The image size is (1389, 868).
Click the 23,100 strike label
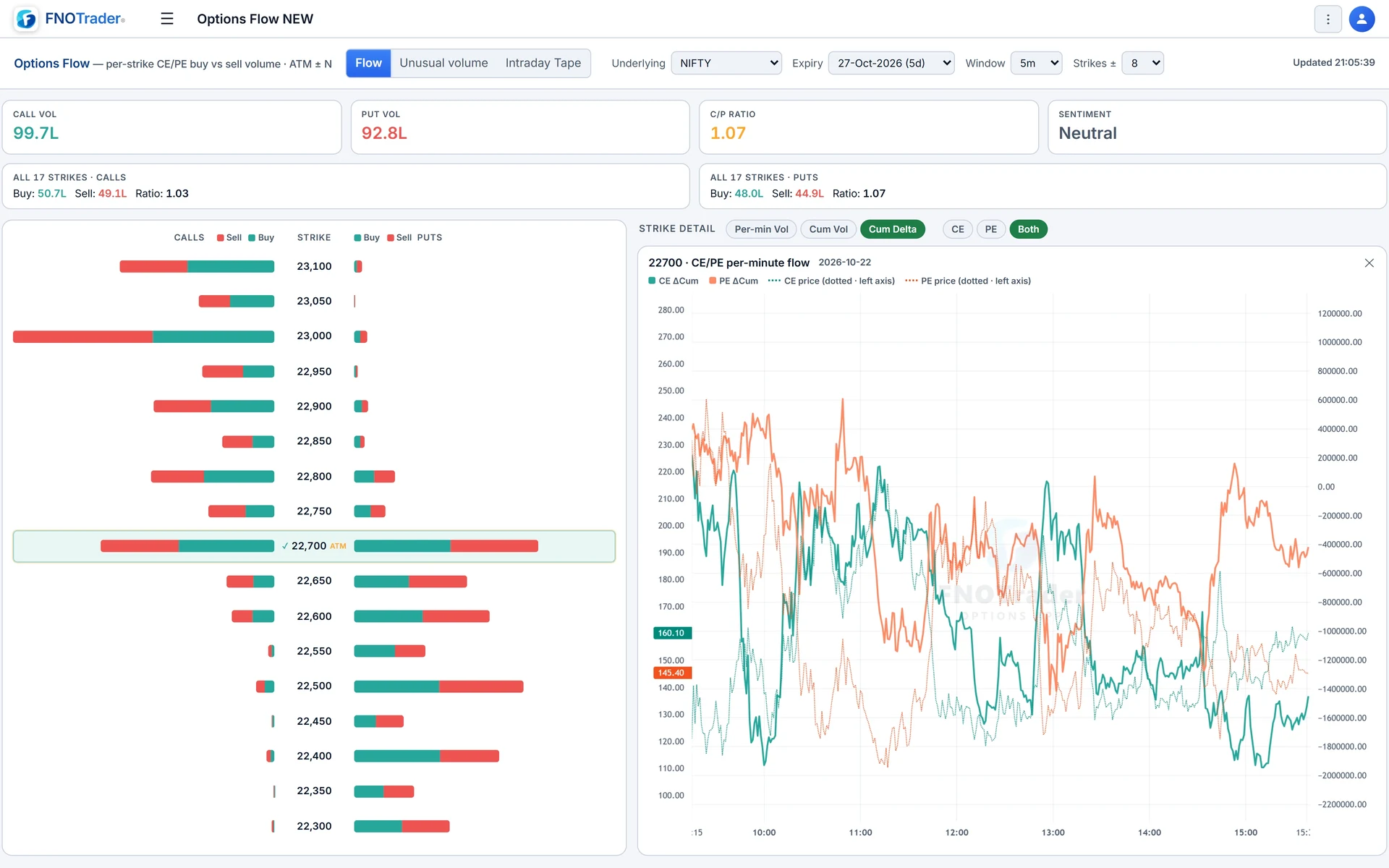[314, 266]
